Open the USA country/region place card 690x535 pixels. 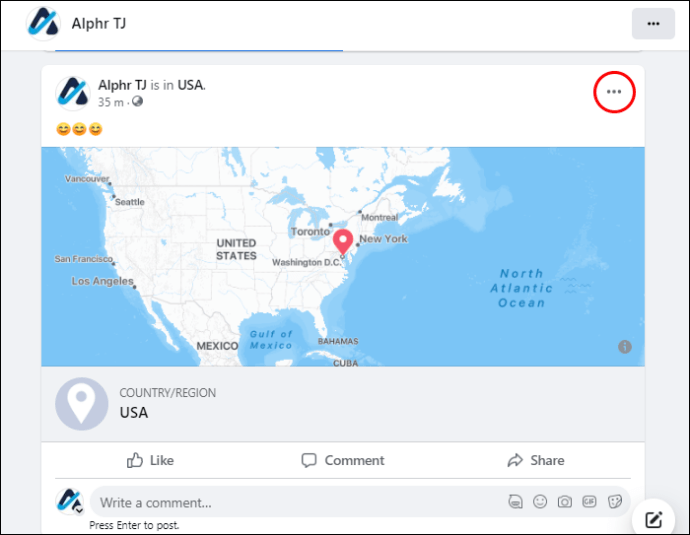point(343,404)
